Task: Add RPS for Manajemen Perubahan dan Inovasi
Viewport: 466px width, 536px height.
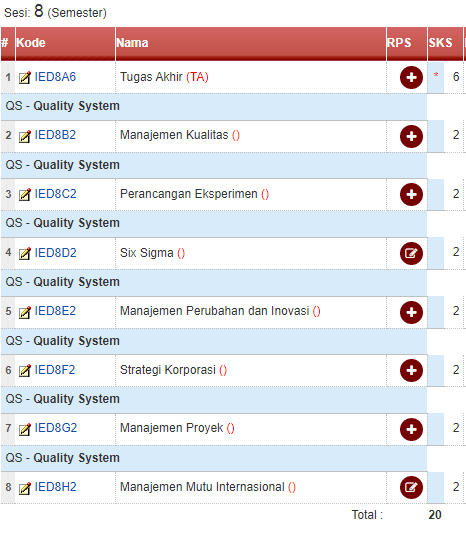Action: [411, 312]
